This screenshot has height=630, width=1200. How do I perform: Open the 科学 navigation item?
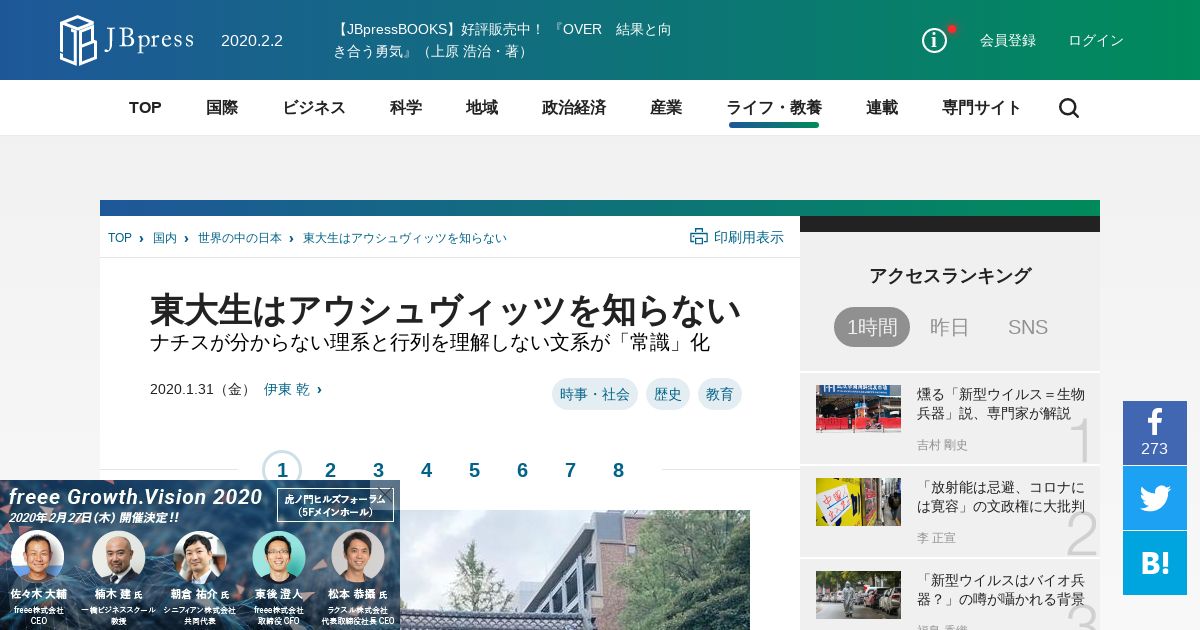click(x=406, y=108)
